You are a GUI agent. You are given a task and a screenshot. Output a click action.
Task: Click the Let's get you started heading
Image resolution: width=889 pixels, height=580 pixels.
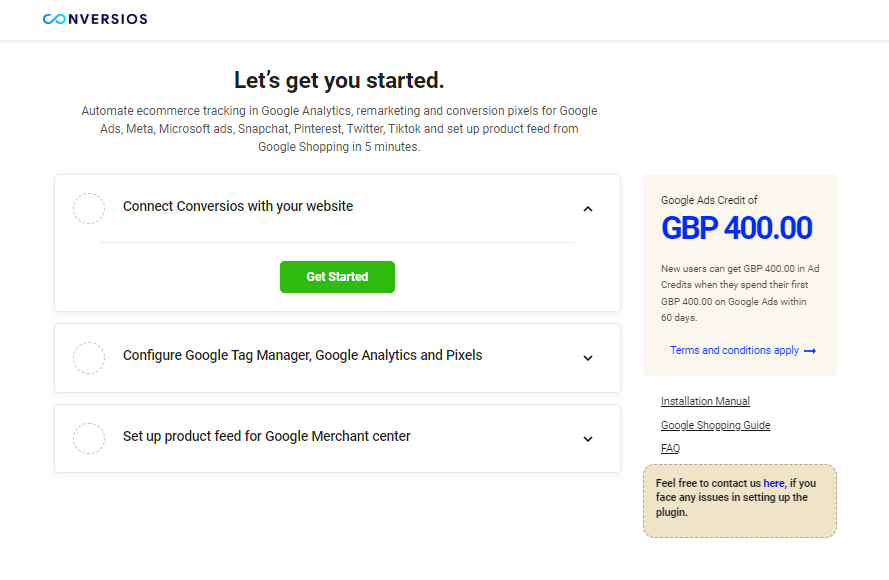coord(339,80)
